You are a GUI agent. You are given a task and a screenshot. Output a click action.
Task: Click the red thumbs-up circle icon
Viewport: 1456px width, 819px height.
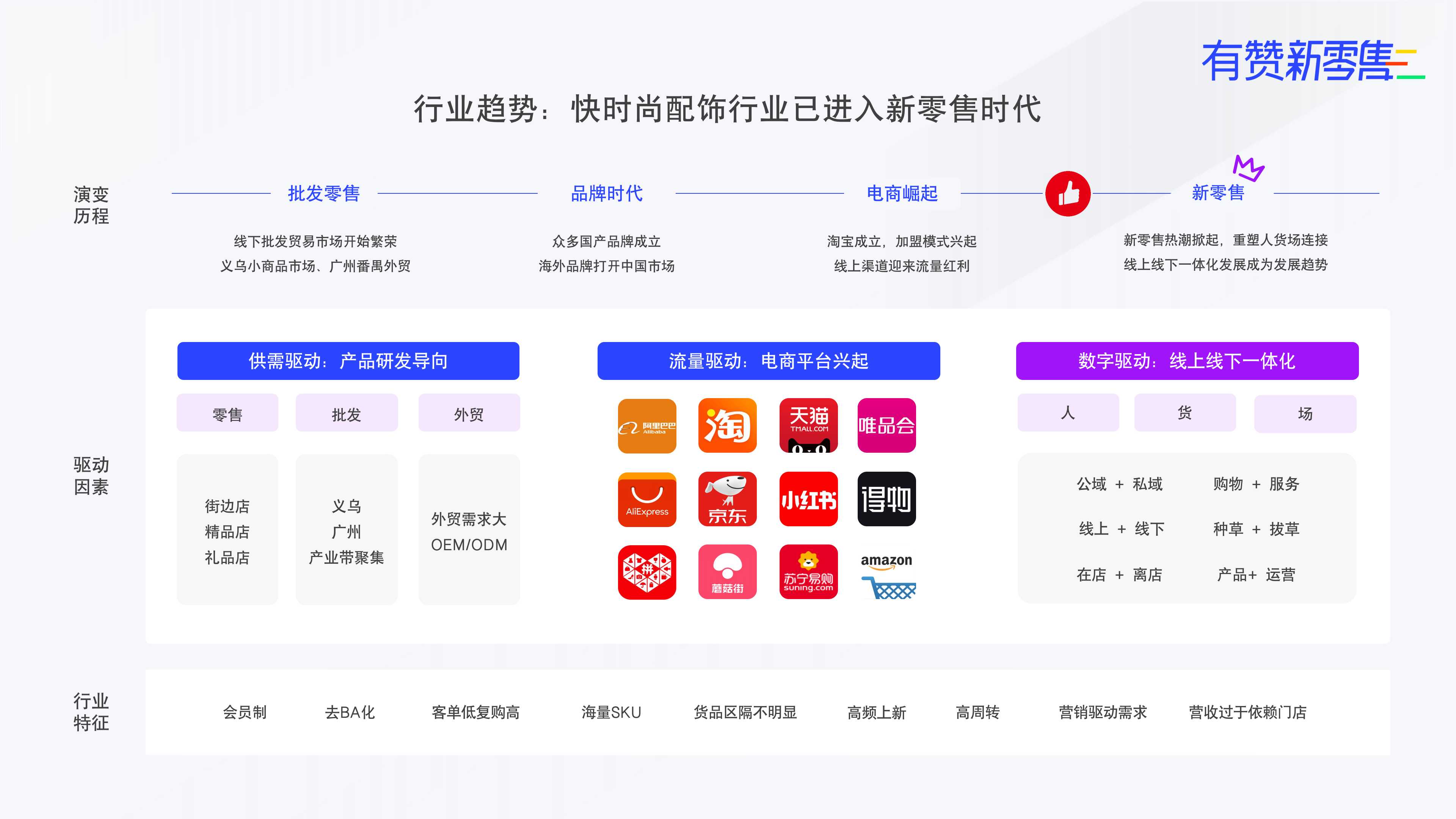(x=1068, y=193)
